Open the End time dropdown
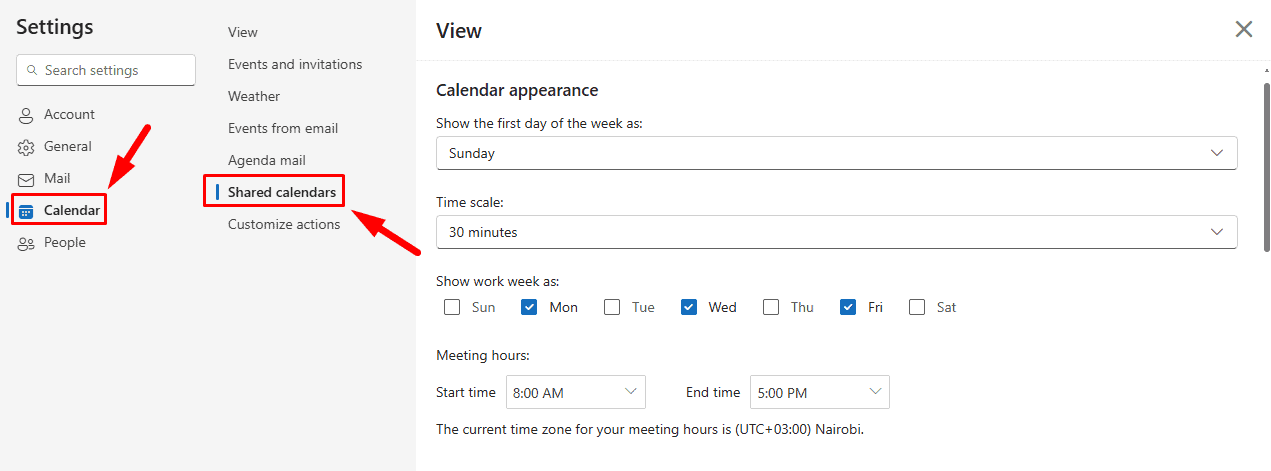 819,392
